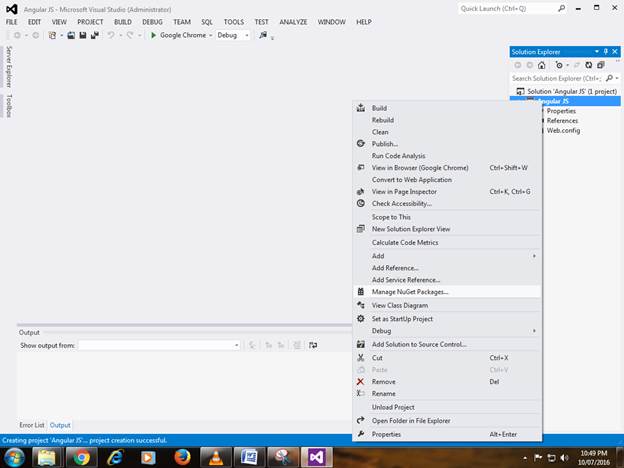Open the TOOLS menu

pos(234,22)
